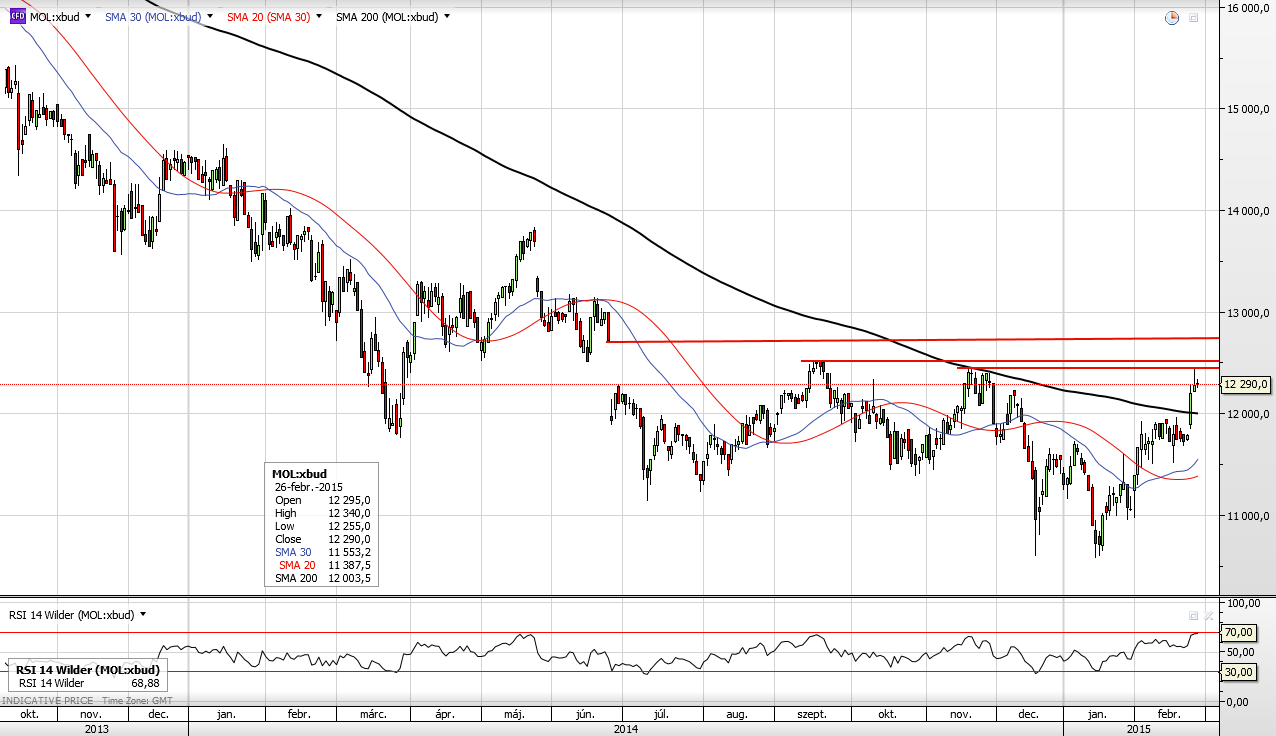1276x736 pixels.
Task: Click the 2013 year label on time axis
Action: click(97, 729)
